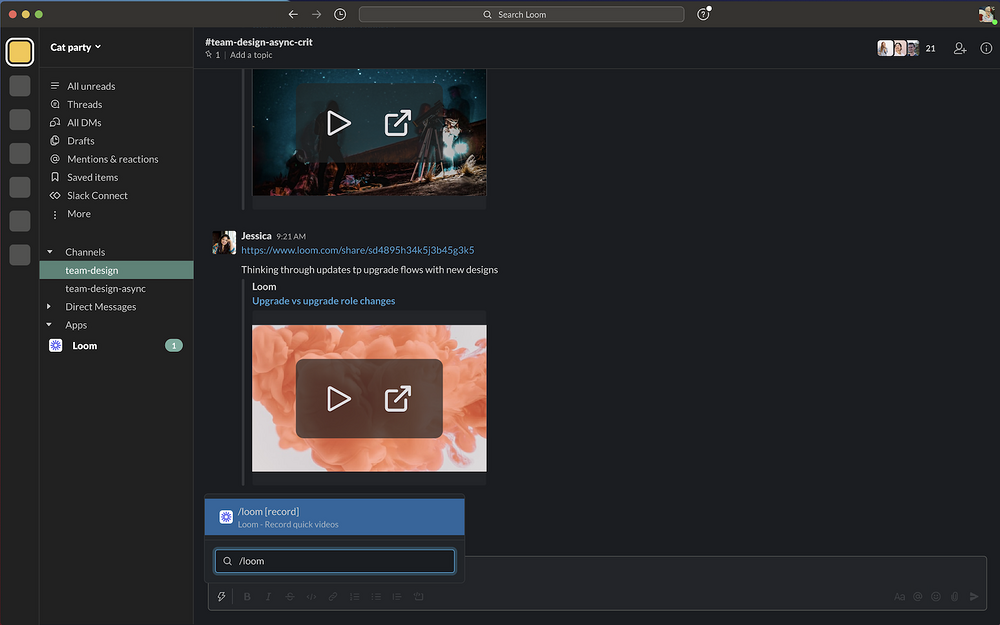Start an ordered list
1000x625 pixels.
point(355,597)
